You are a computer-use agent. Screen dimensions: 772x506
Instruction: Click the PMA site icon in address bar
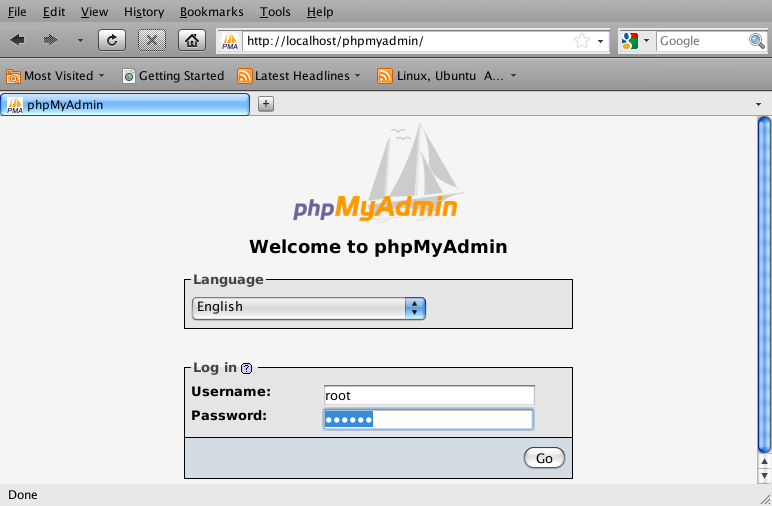point(230,41)
